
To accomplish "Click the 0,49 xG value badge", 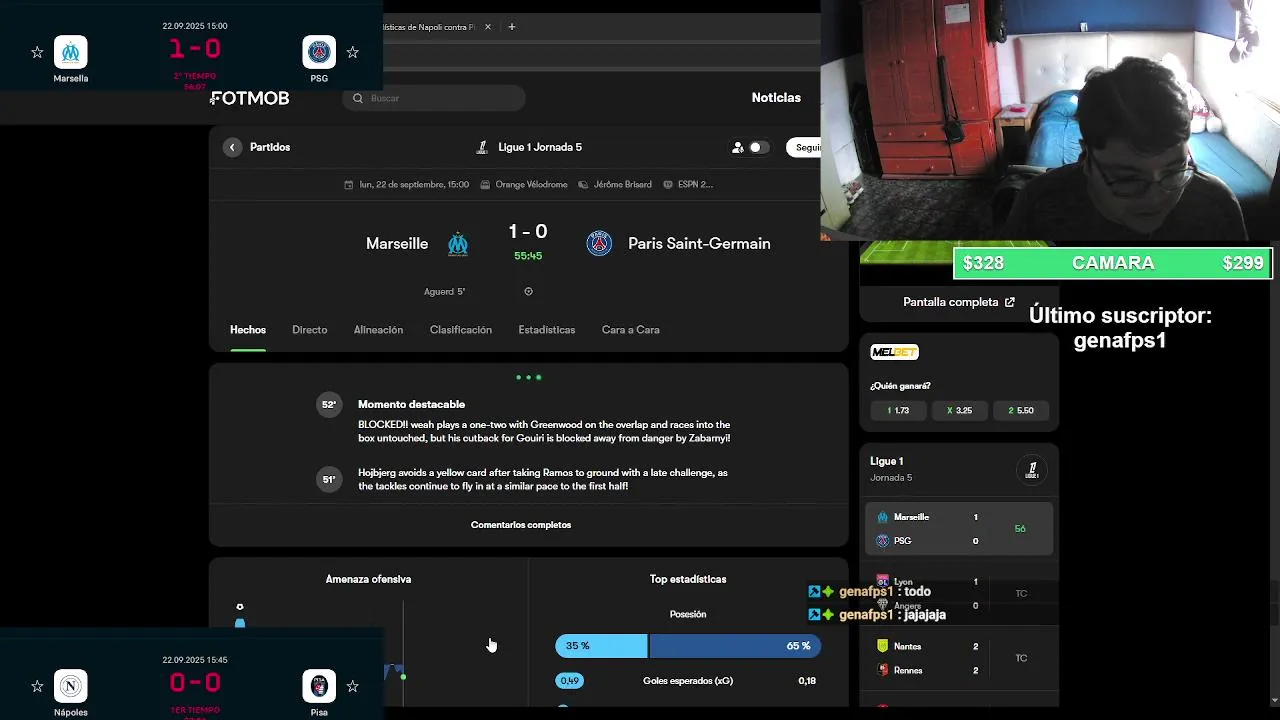I will coord(569,681).
